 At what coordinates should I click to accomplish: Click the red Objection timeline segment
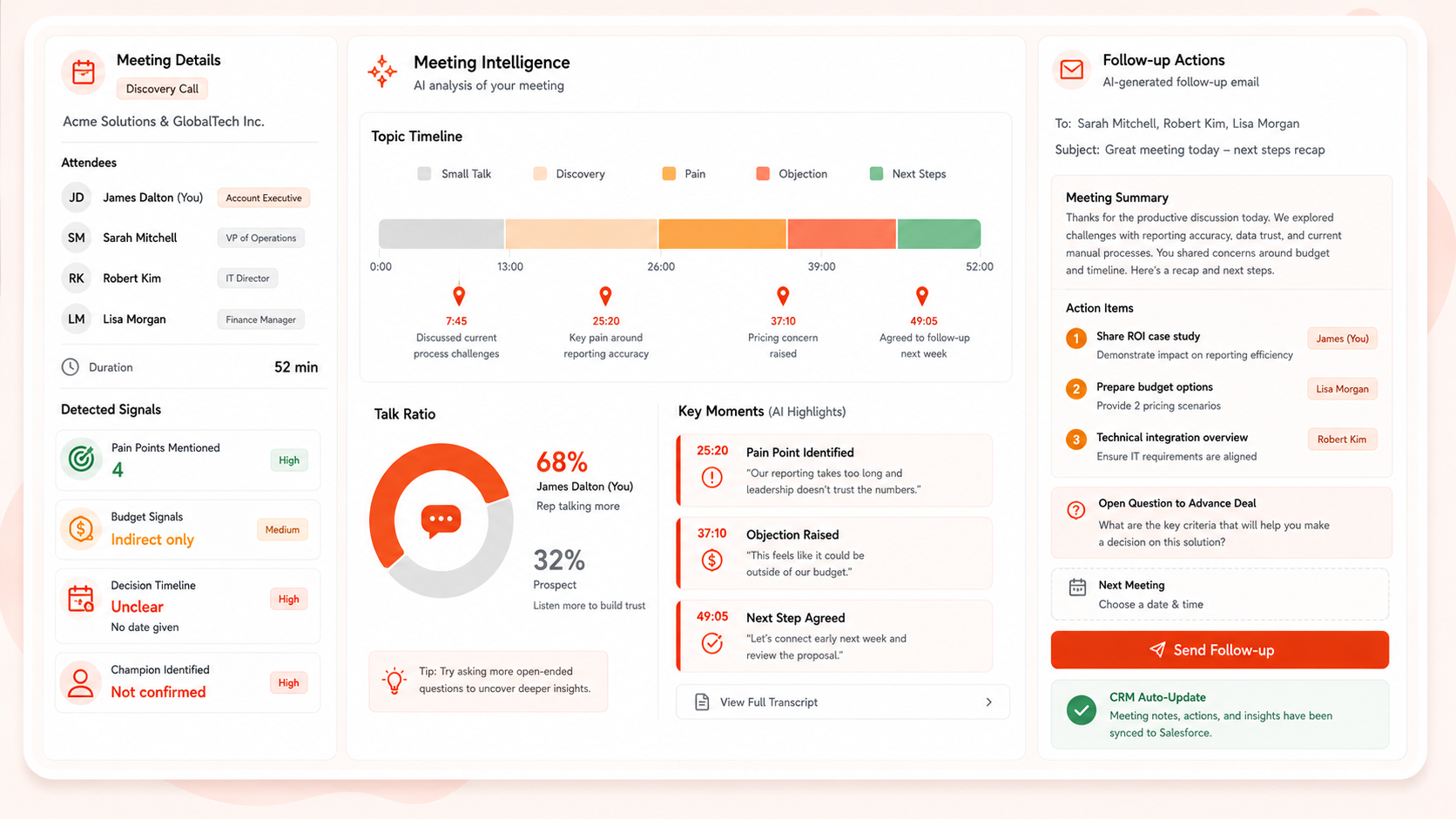click(x=841, y=234)
